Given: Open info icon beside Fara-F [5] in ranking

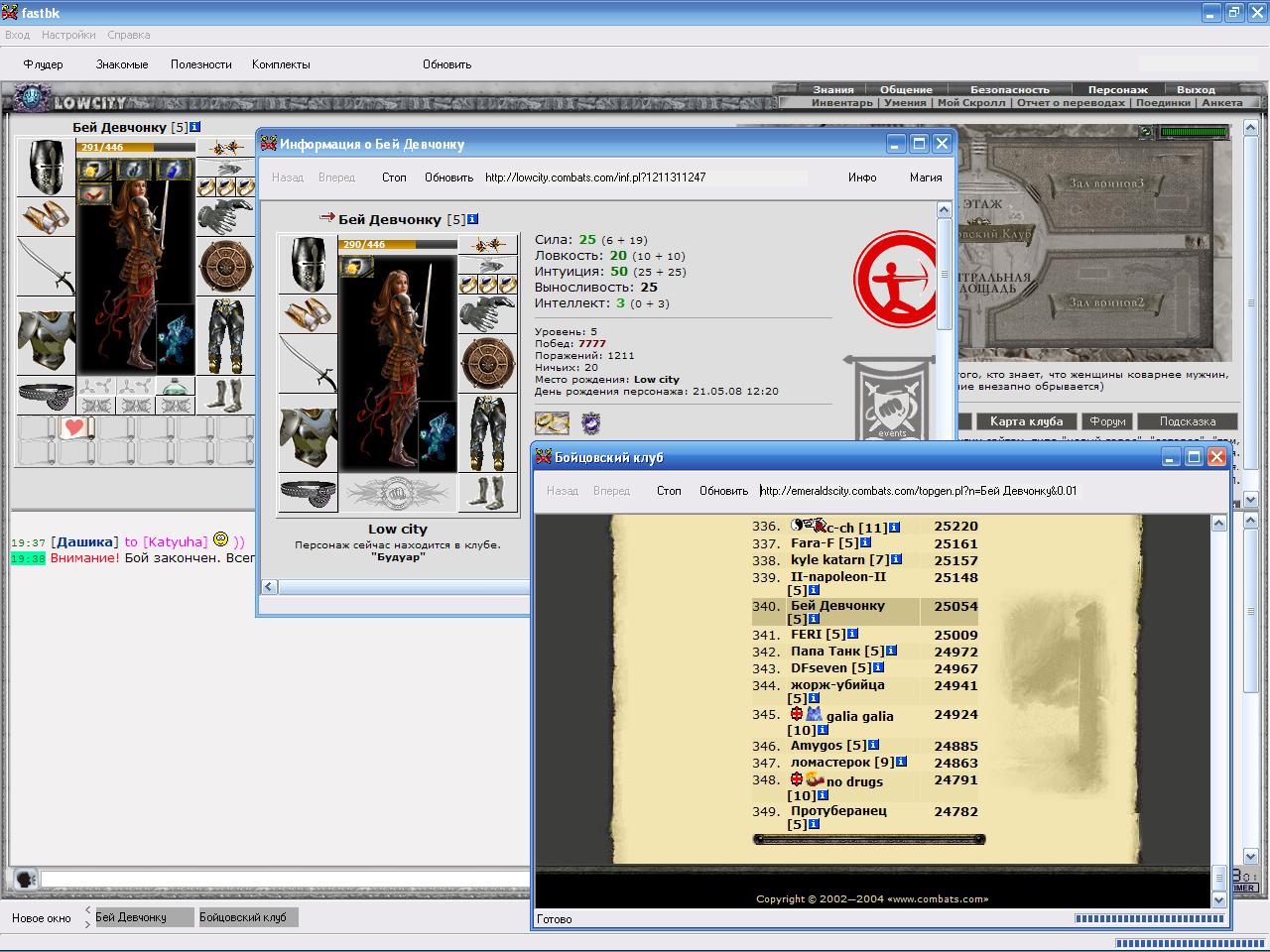Looking at the screenshot, I should (x=866, y=542).
